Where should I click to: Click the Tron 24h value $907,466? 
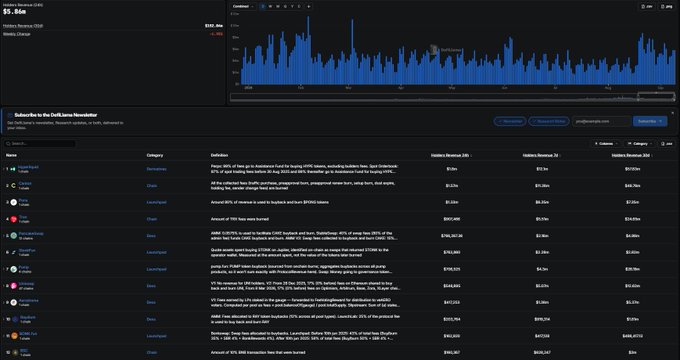[452, 219]
